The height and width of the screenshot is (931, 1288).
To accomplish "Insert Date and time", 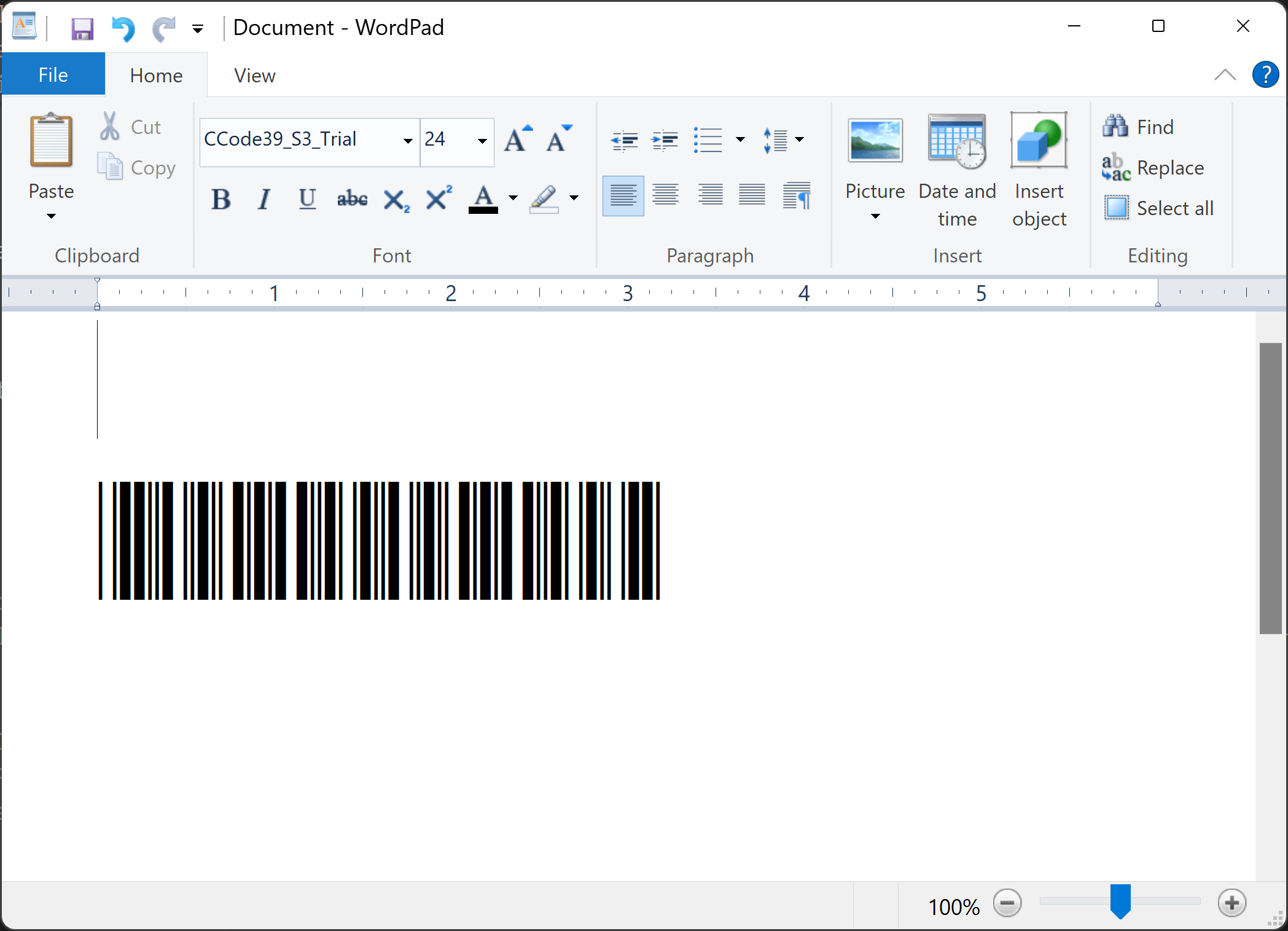I will pyautogui.click(x=957, y=171).
